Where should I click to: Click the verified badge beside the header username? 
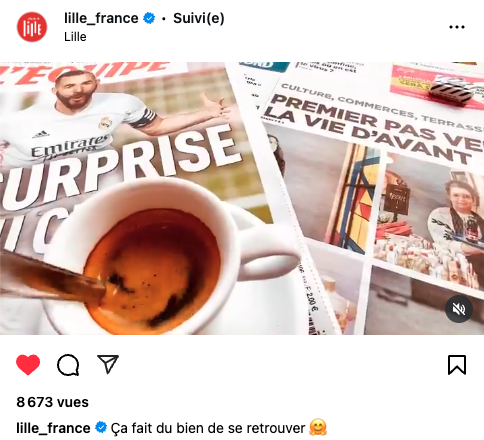(149, 18)
